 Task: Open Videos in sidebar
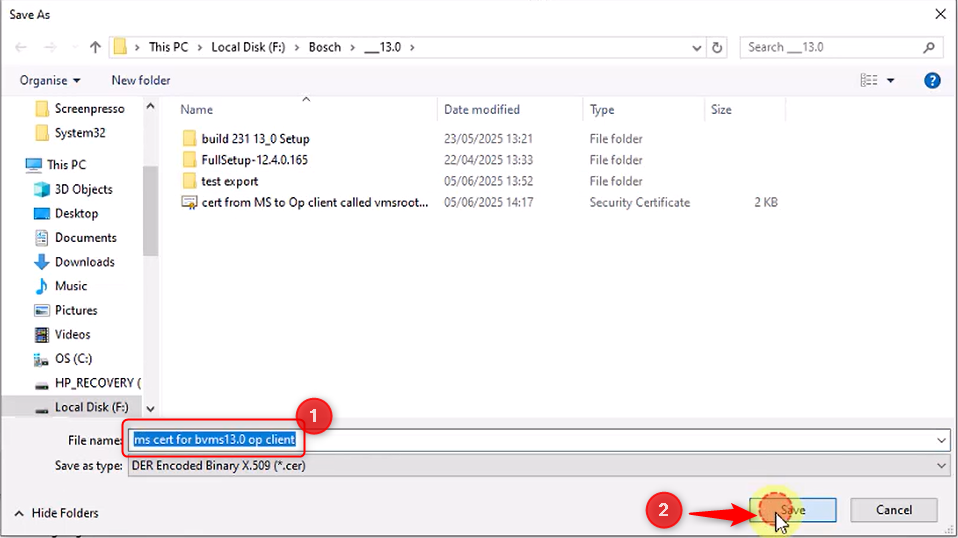pyautogui.click(x=72, y=335)
